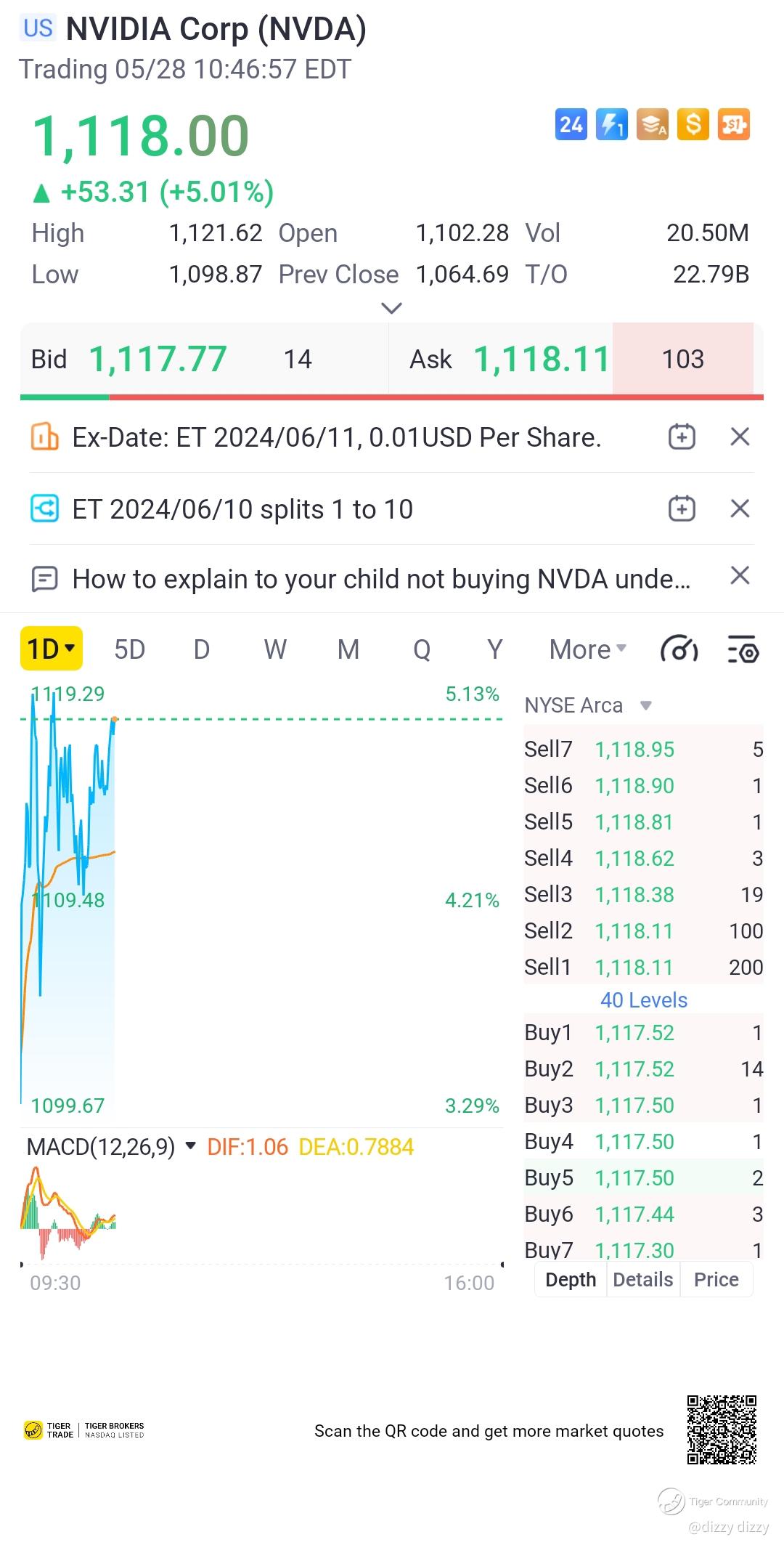Dismiss the NVDA child article notice
784x1545 pixels.
740,576
